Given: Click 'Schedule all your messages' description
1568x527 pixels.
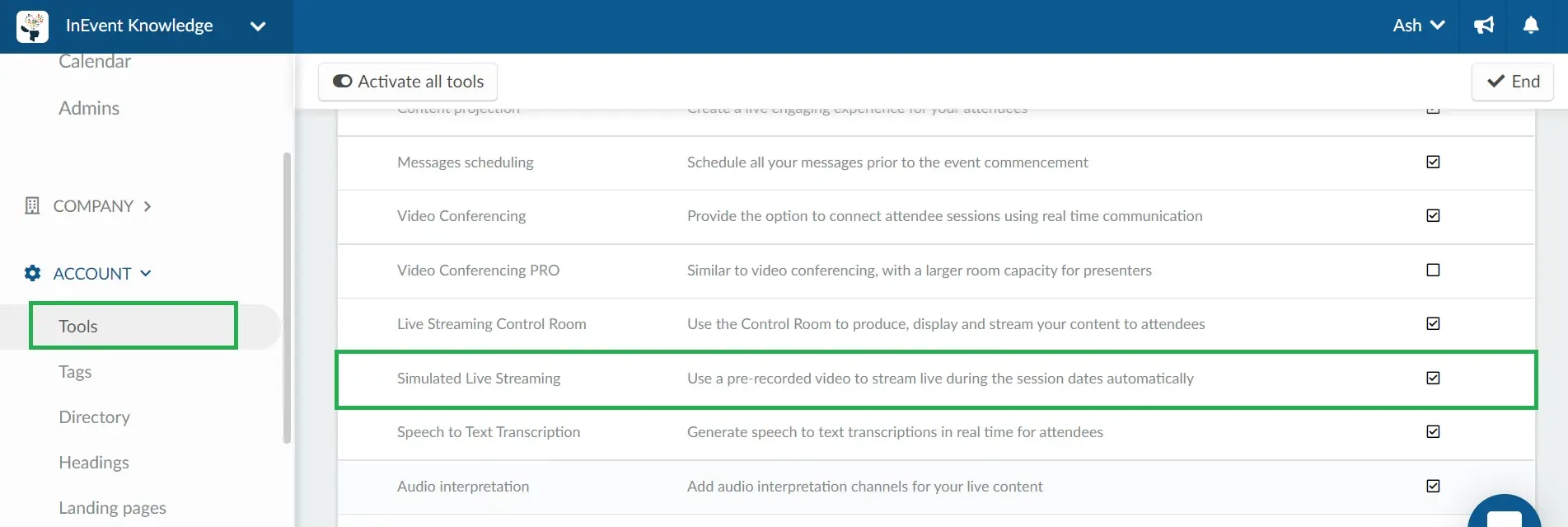Looking at the screenshot, I should click(887, 162).
